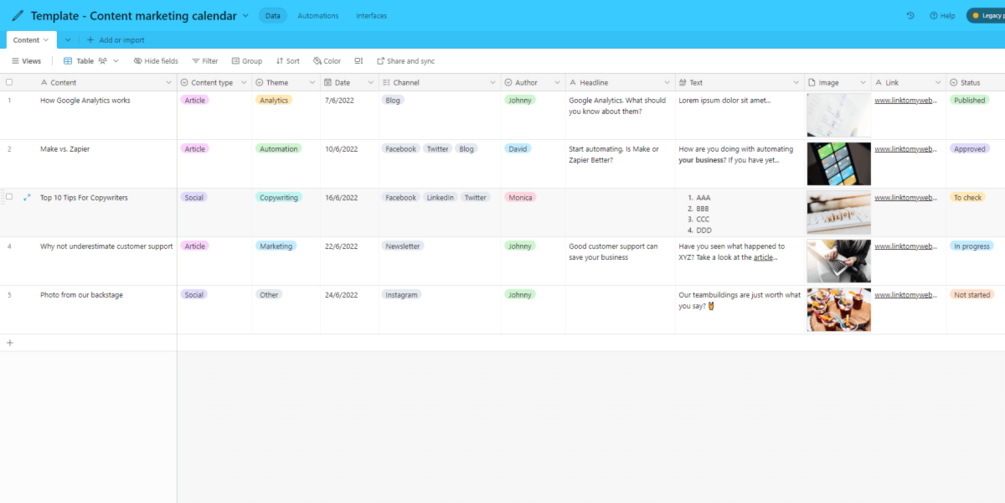Open the Theme column dropdown arrow

(x=312, y=83)
